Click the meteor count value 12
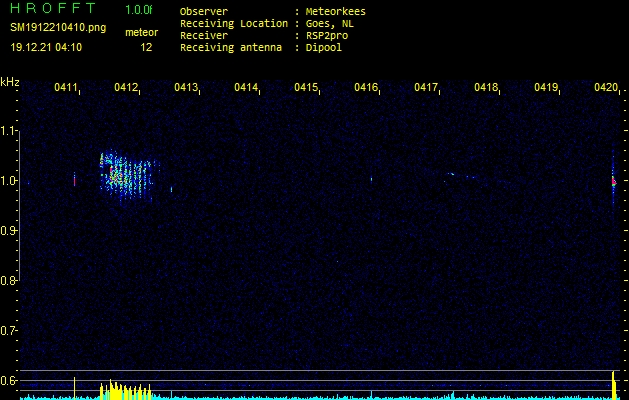Viewport: 629px width, 400px height. pos(146,47)
